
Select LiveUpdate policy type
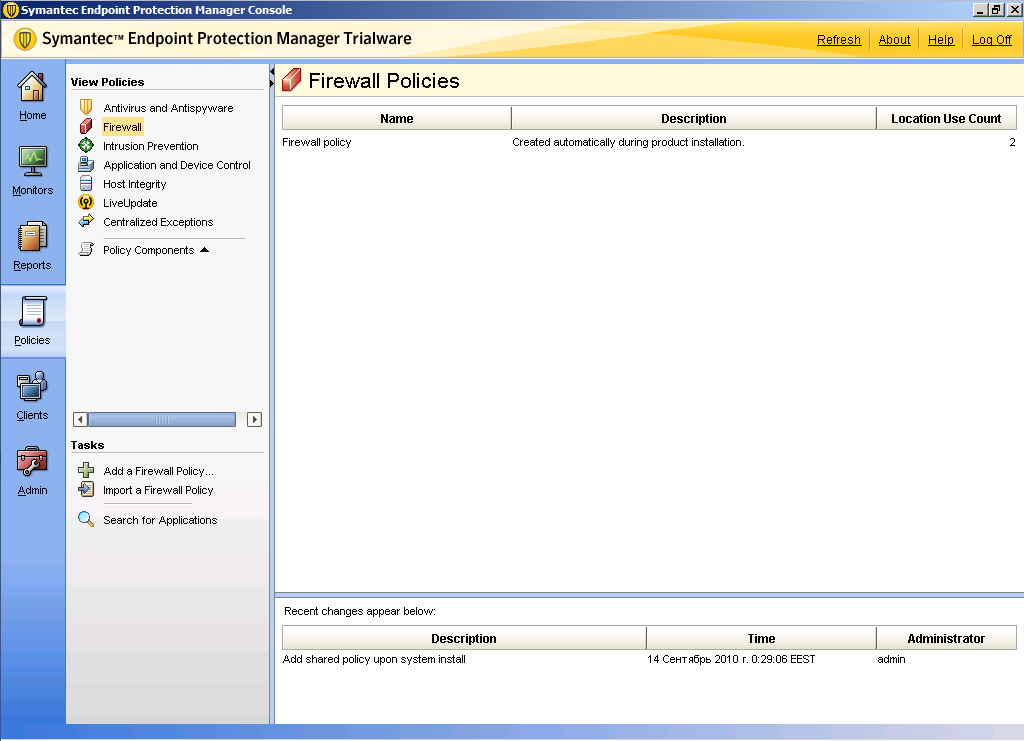pyautogui.click(x=130, y=203)
